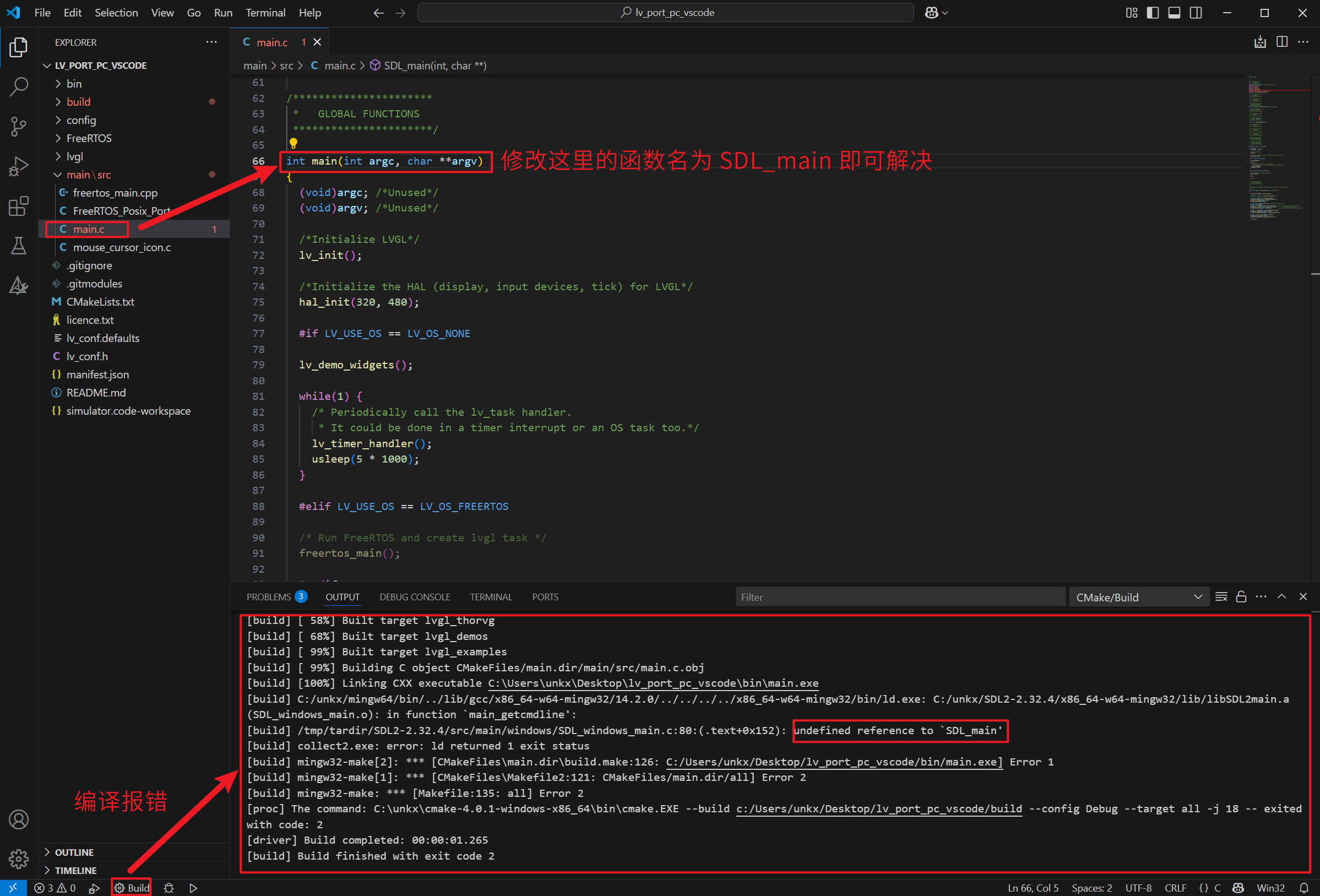Open the CMake/Build output channel dropdown
Screen dimensions: 1320x896
(1139, 596)
